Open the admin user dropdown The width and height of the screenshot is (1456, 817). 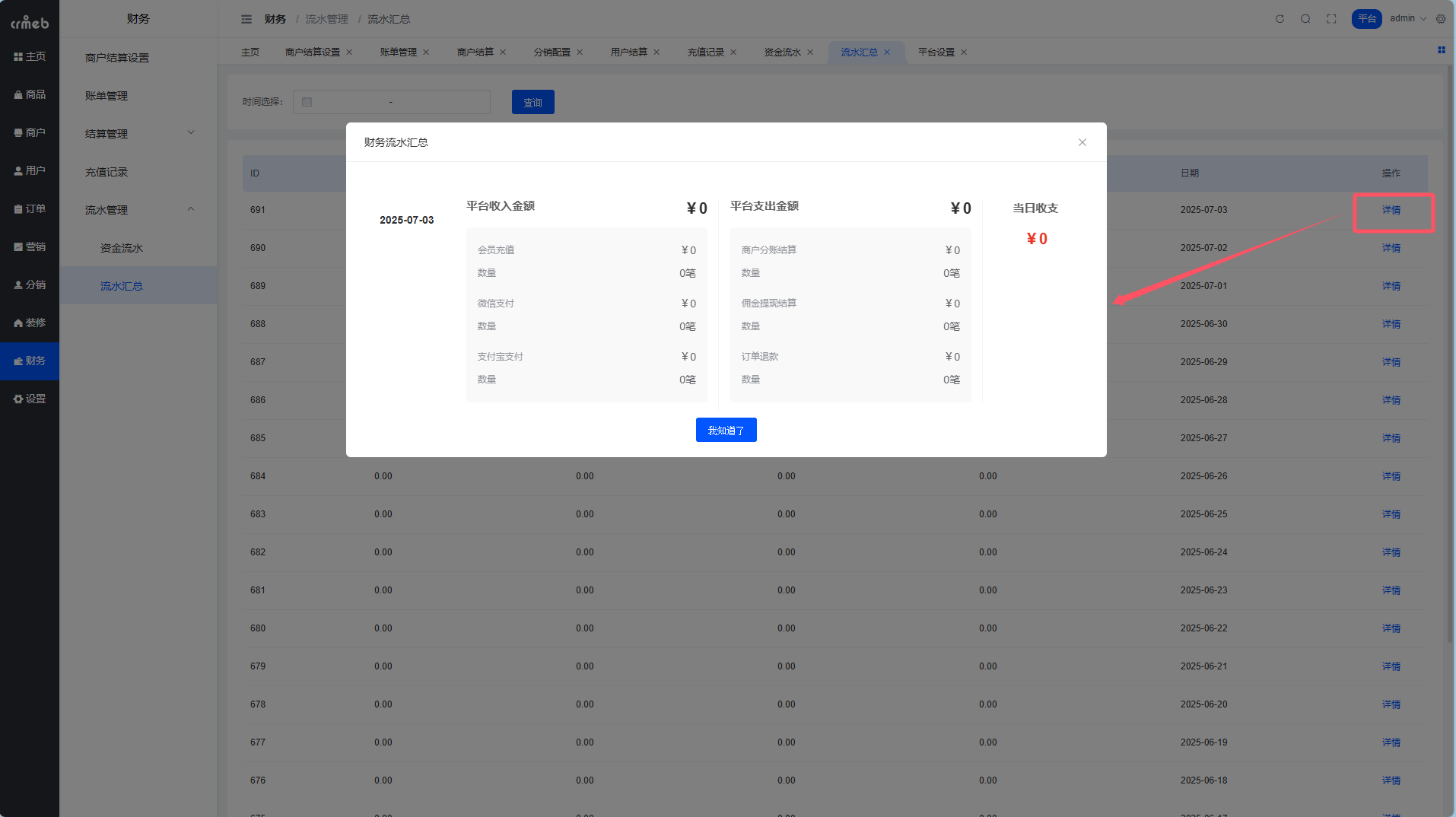[1407, 18]
